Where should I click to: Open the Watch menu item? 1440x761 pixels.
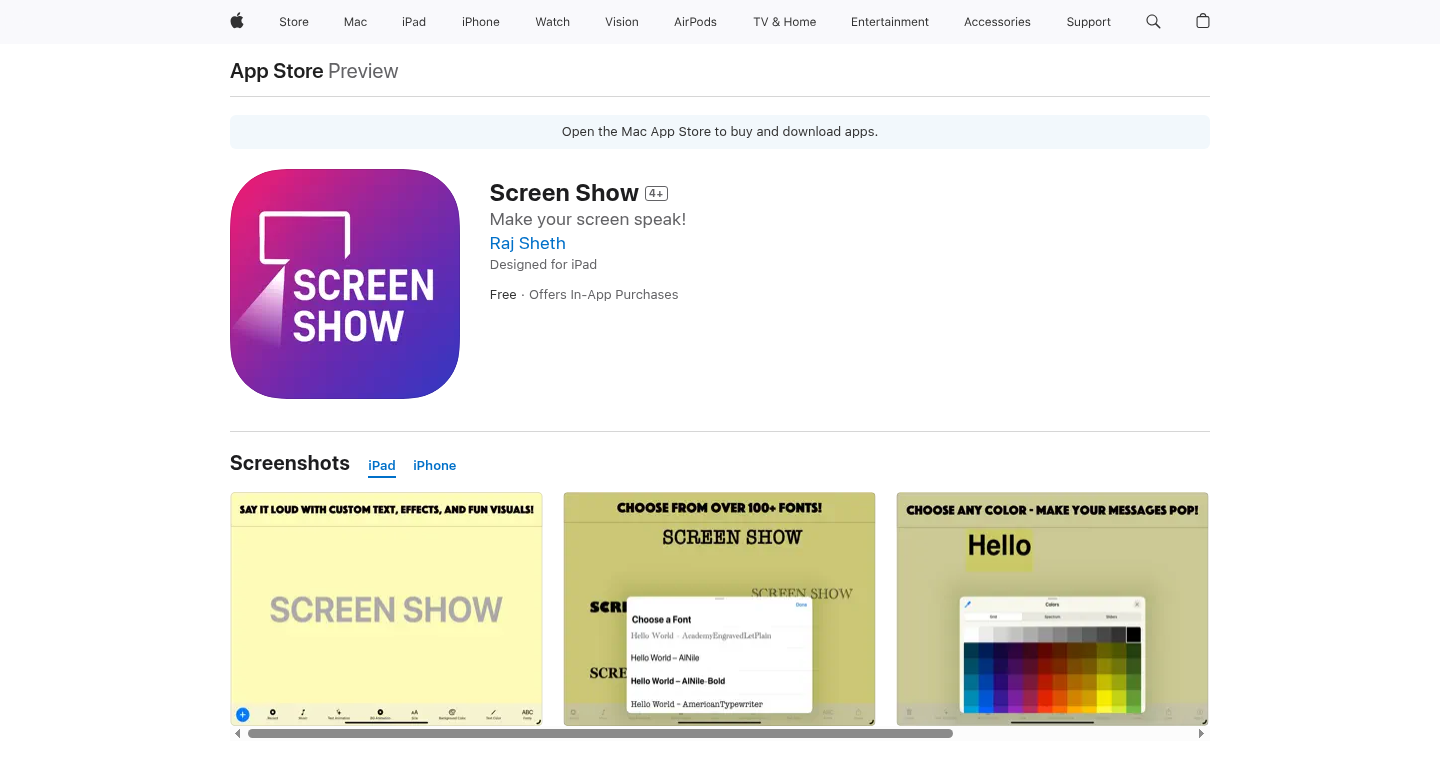click(x=553, y=22)
